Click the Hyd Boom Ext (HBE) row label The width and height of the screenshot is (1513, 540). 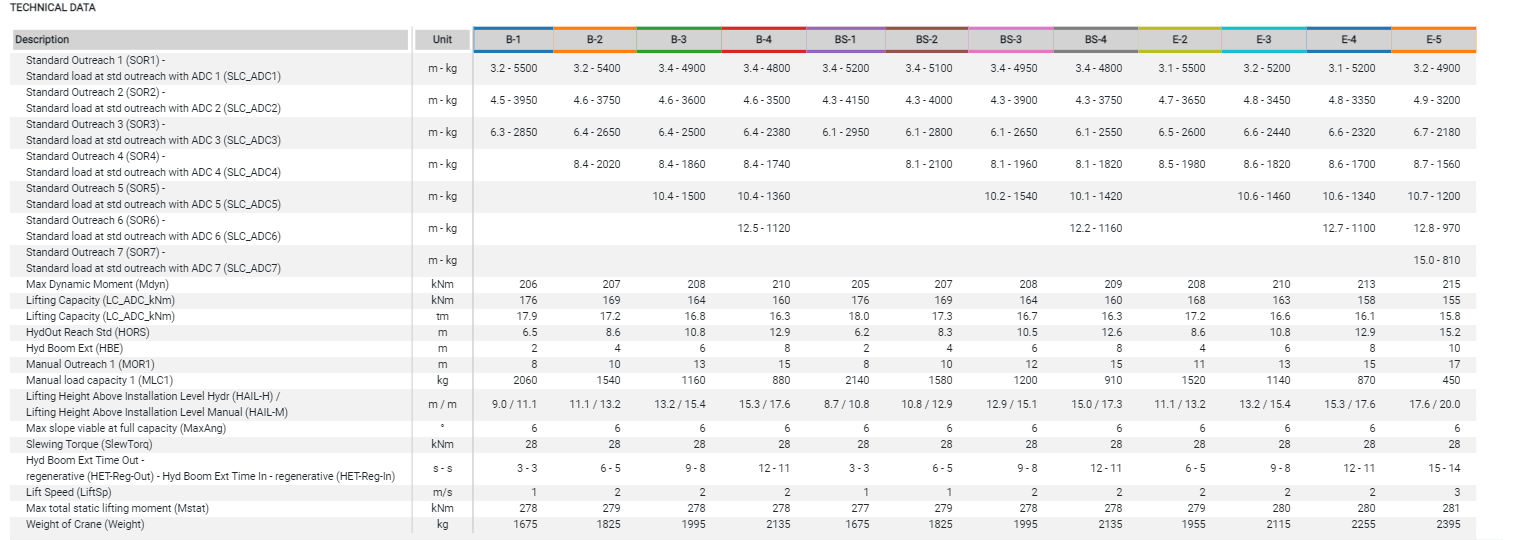[73, 348]
